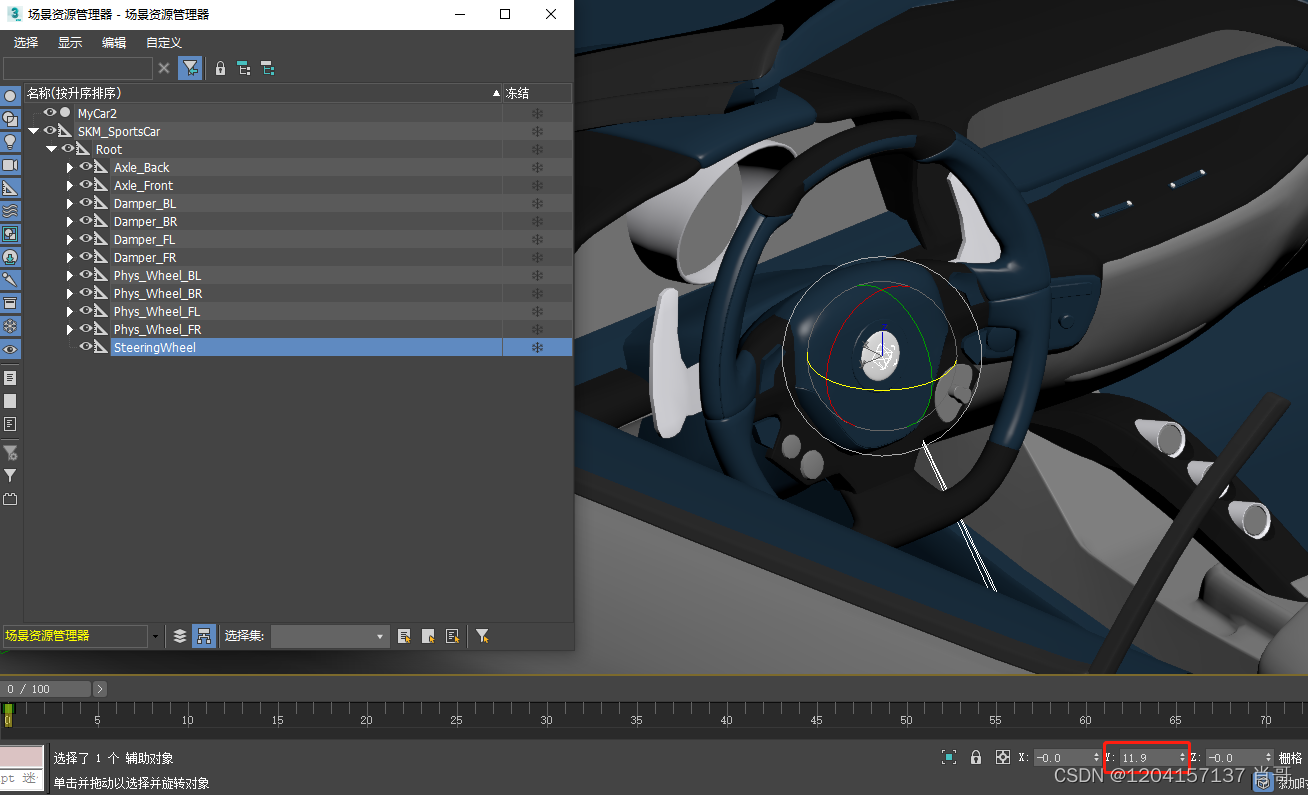Viewport: 1308px width, 795px height.
Task: Collapse the Root tree node
Action: (x=52, y=149)
